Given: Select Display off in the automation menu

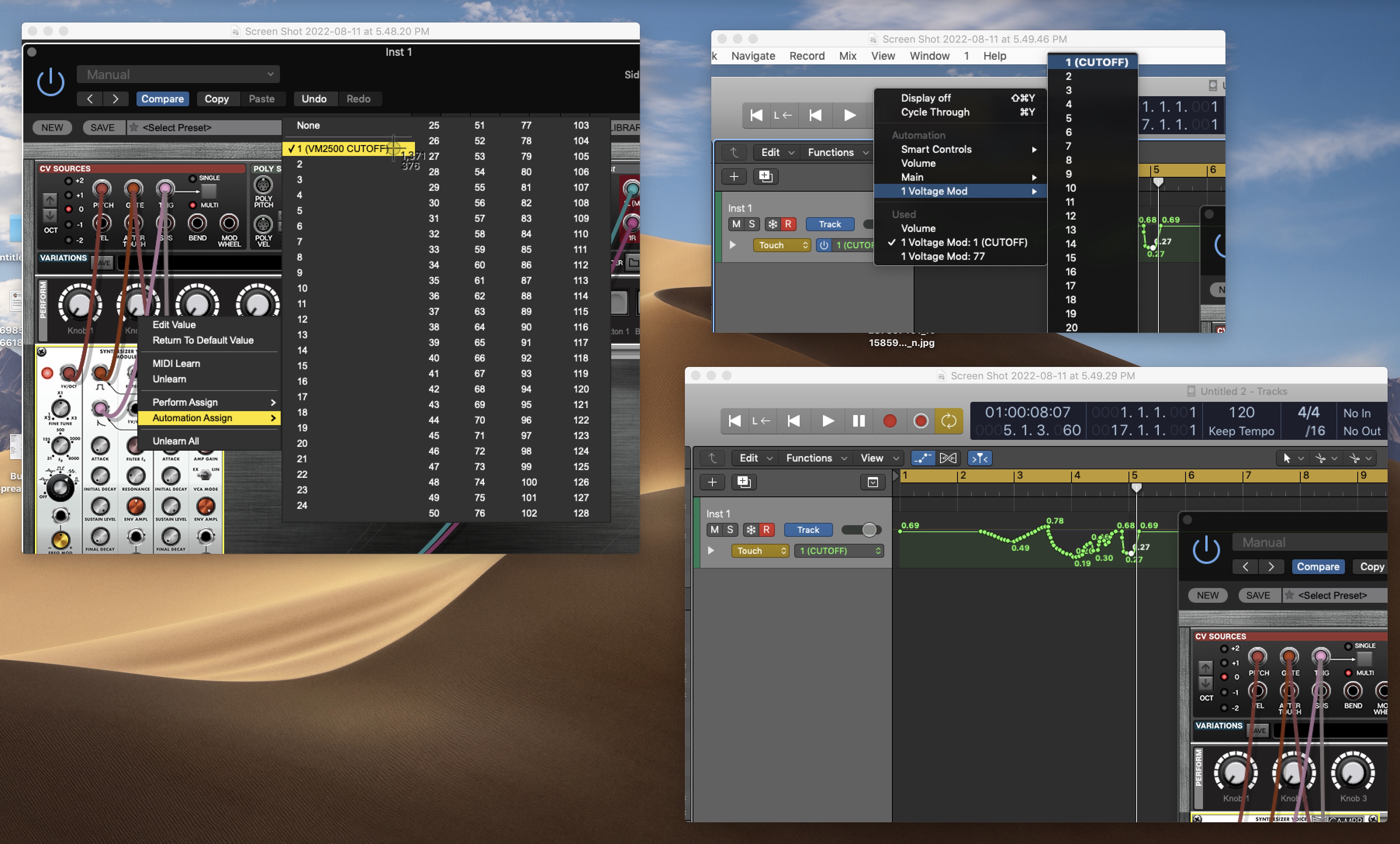Looking at the screenshot, I should click(960, 98).
